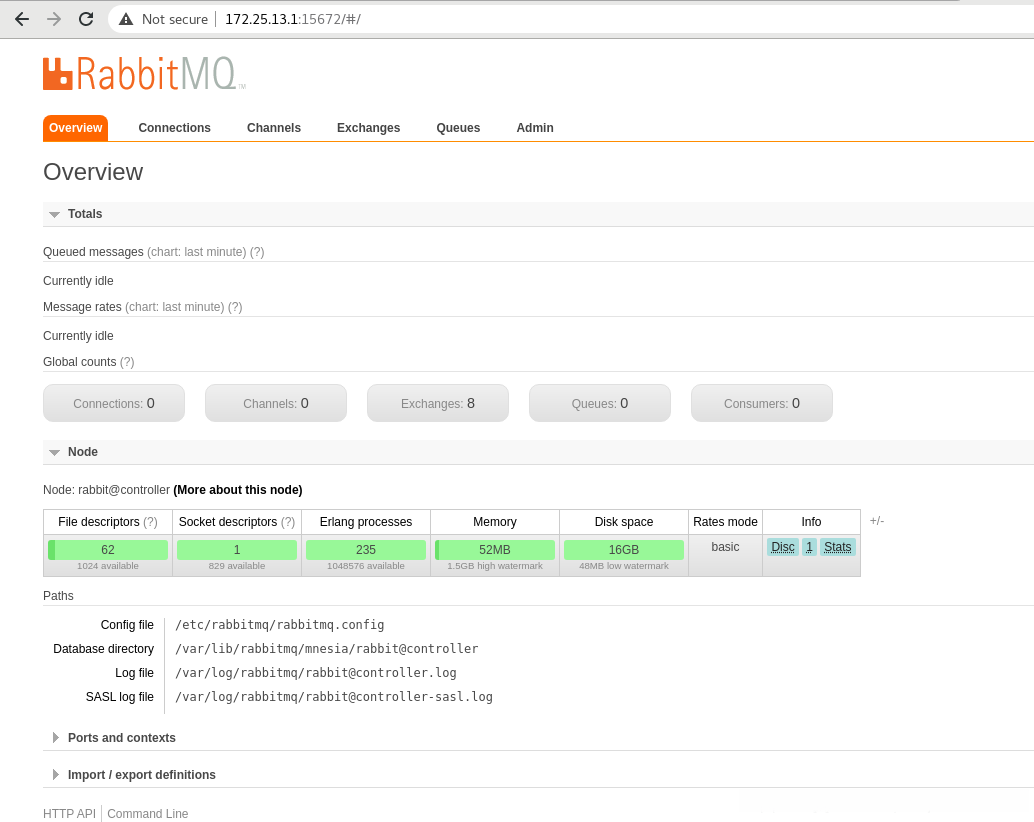The image size is (1034, 822).
Task: Open the Channels tab
Action: (274, 128)
